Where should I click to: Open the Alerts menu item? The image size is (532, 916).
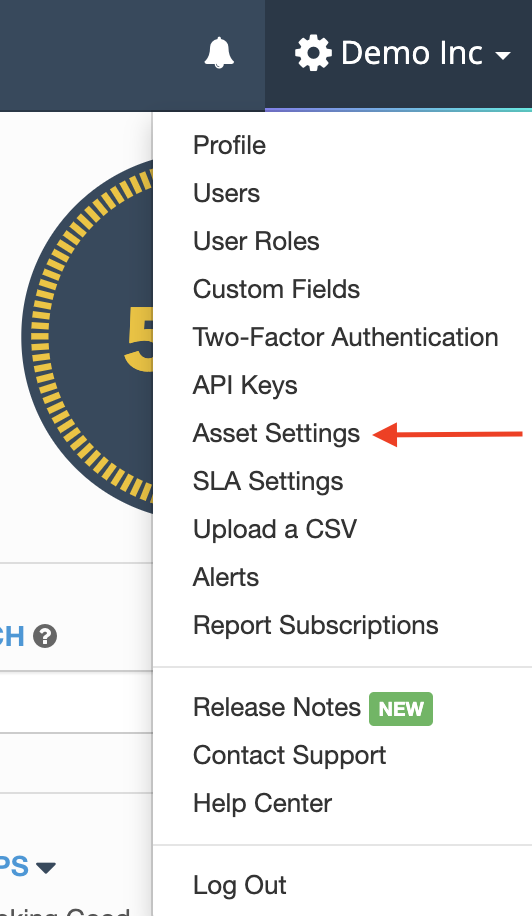click(x=226, y=577)
